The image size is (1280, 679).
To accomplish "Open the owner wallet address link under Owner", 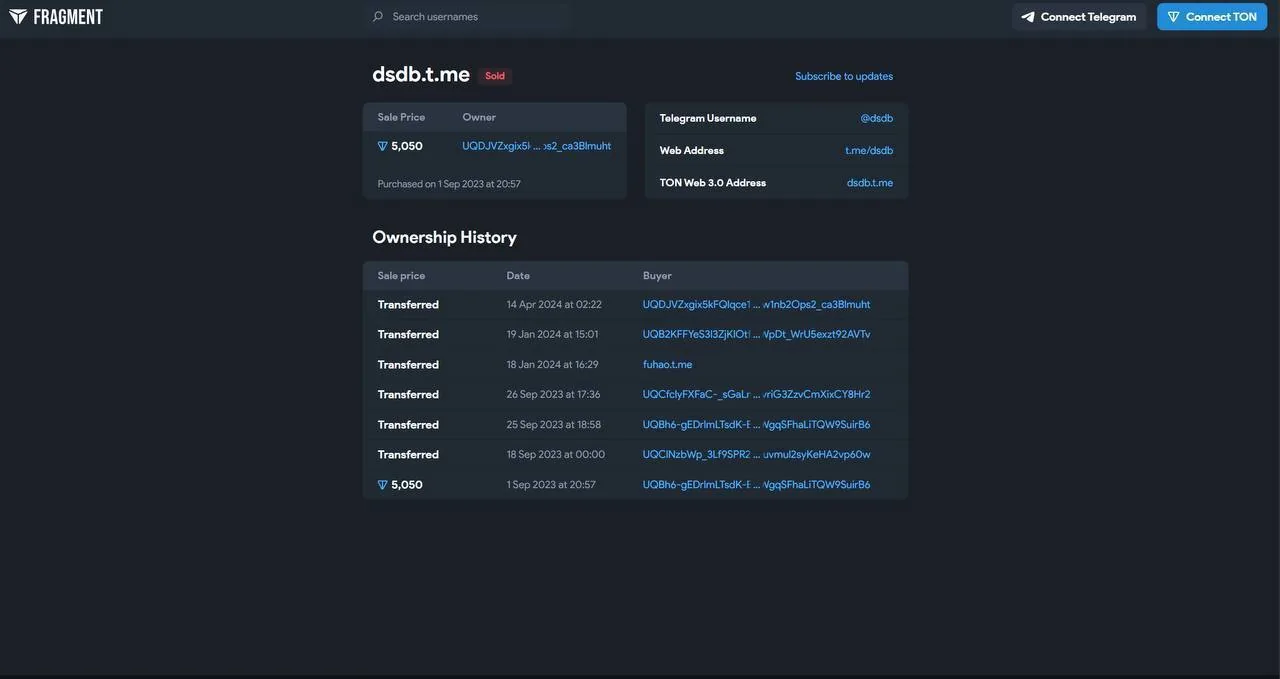I will [537, 146].
